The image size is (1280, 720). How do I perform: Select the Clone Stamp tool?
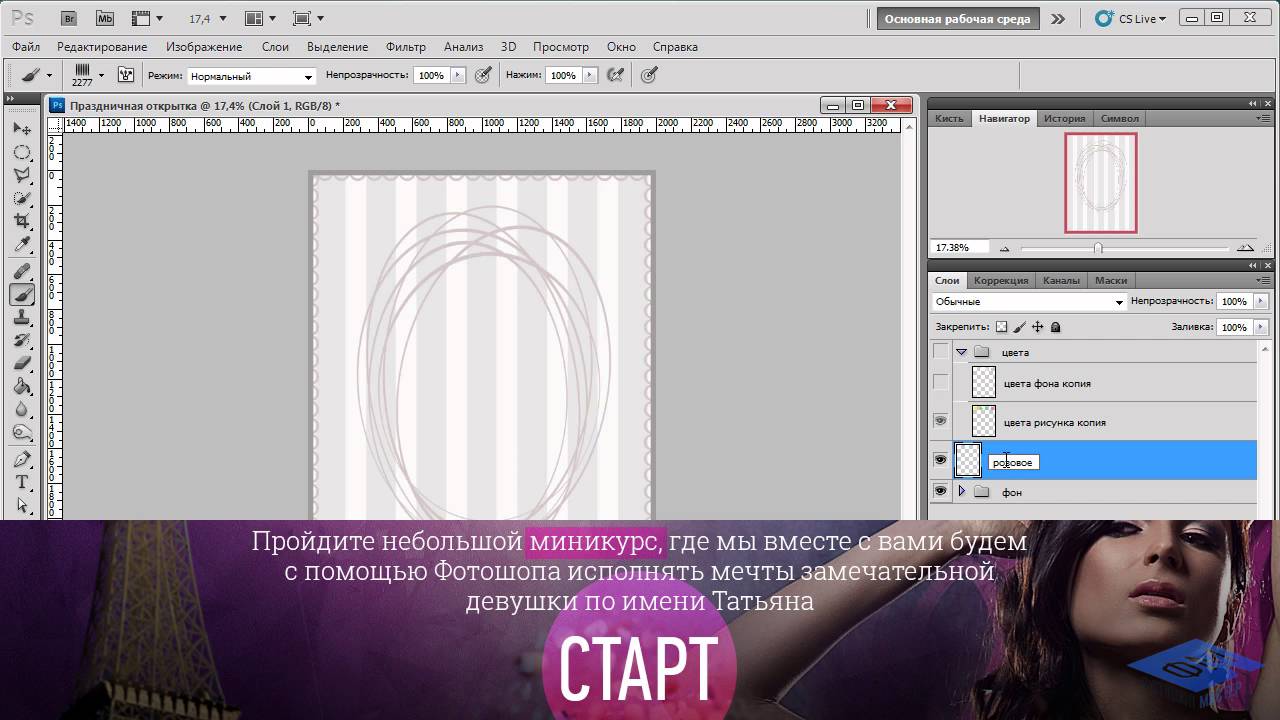pos(22,317)
